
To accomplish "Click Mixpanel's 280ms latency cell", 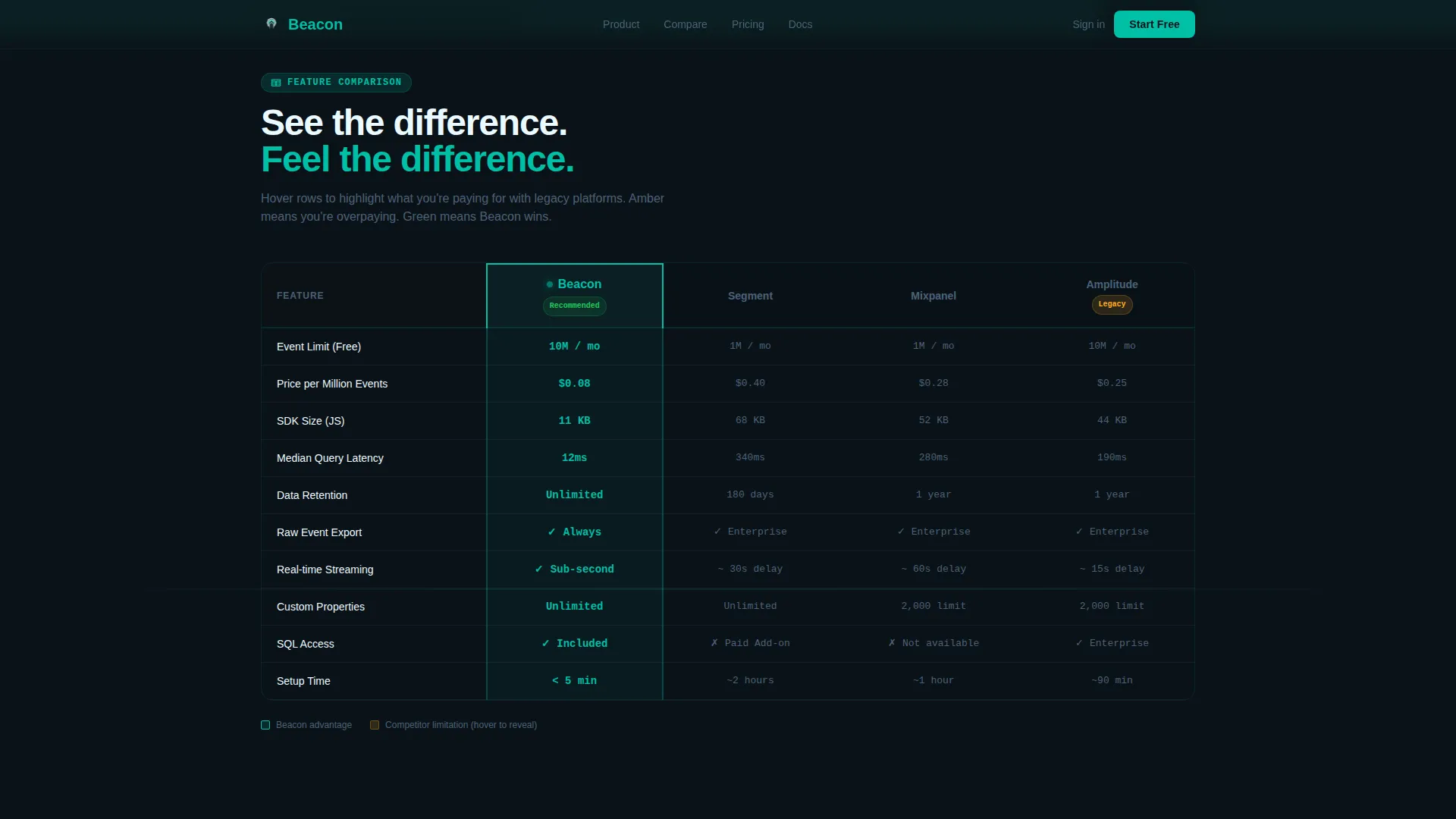I will tap(934, 458).
